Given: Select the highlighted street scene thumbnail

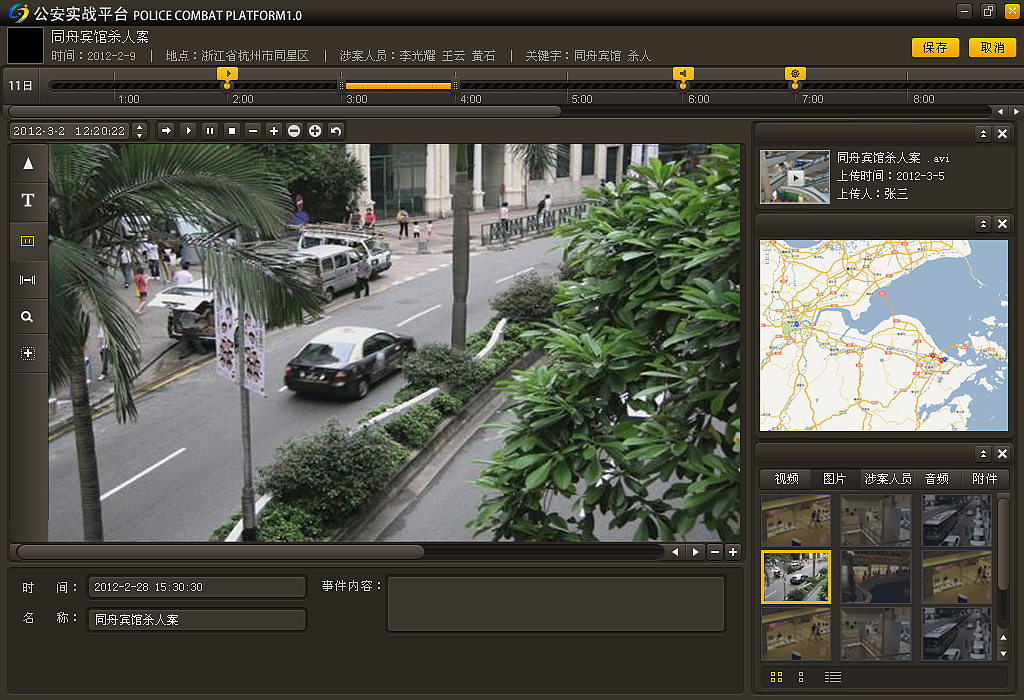Looking at the screenshot, I should 795,577.
